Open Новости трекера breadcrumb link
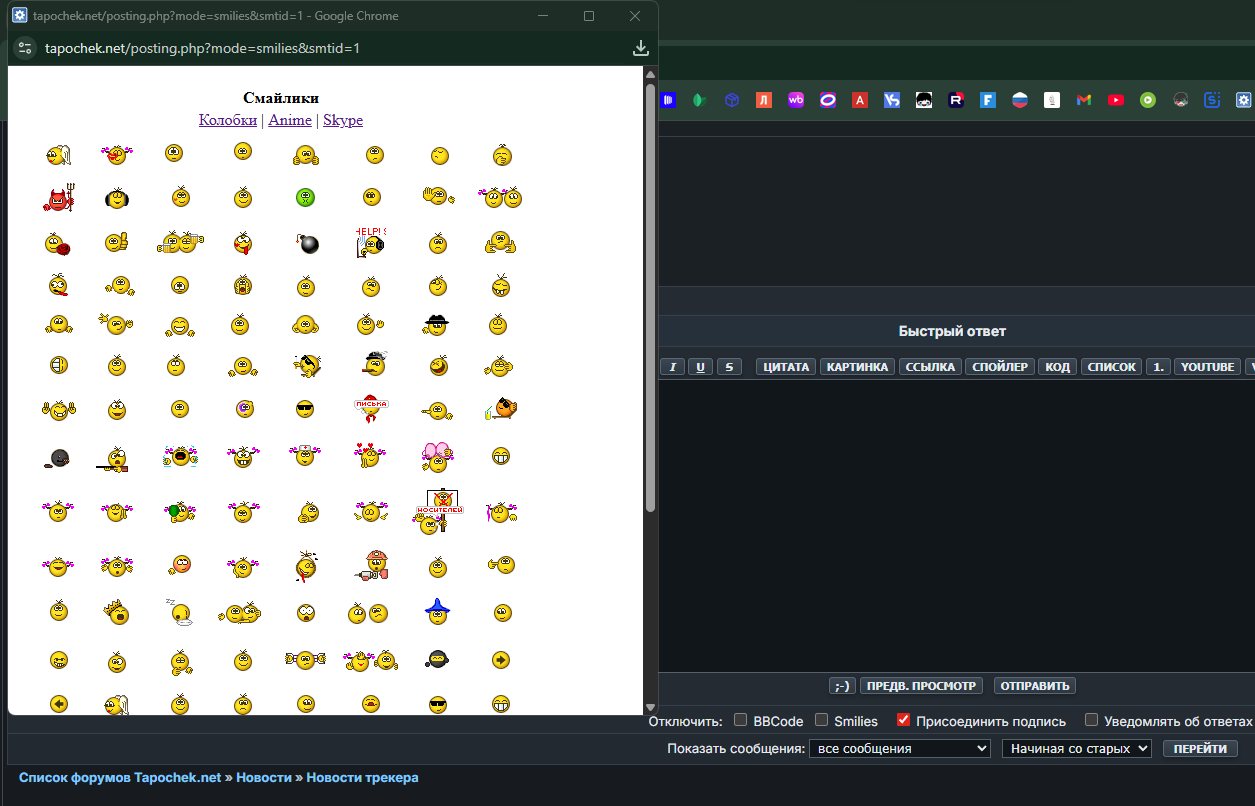Screen dimensions: 1255x806 coord(362,777)
